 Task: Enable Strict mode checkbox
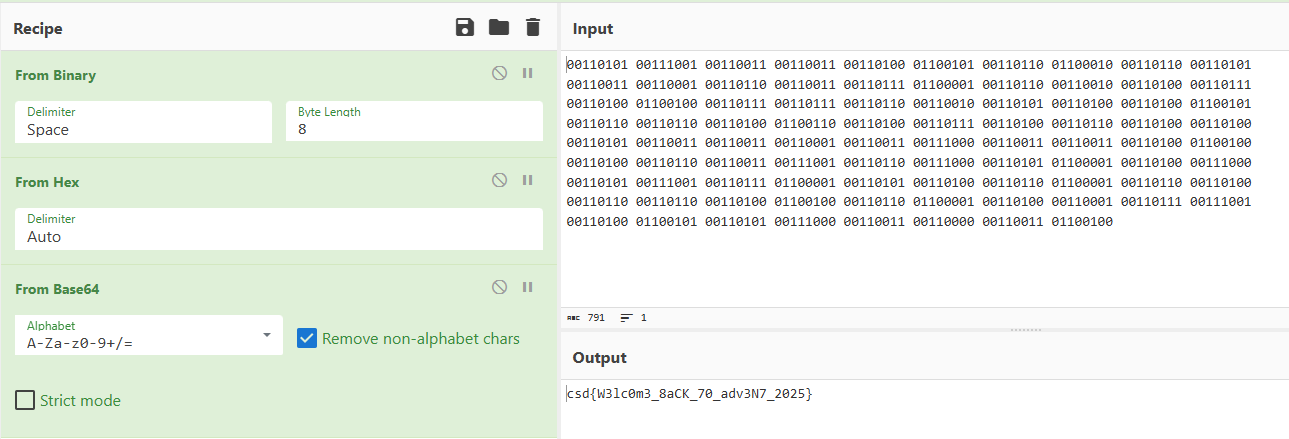tap(25, 401)
